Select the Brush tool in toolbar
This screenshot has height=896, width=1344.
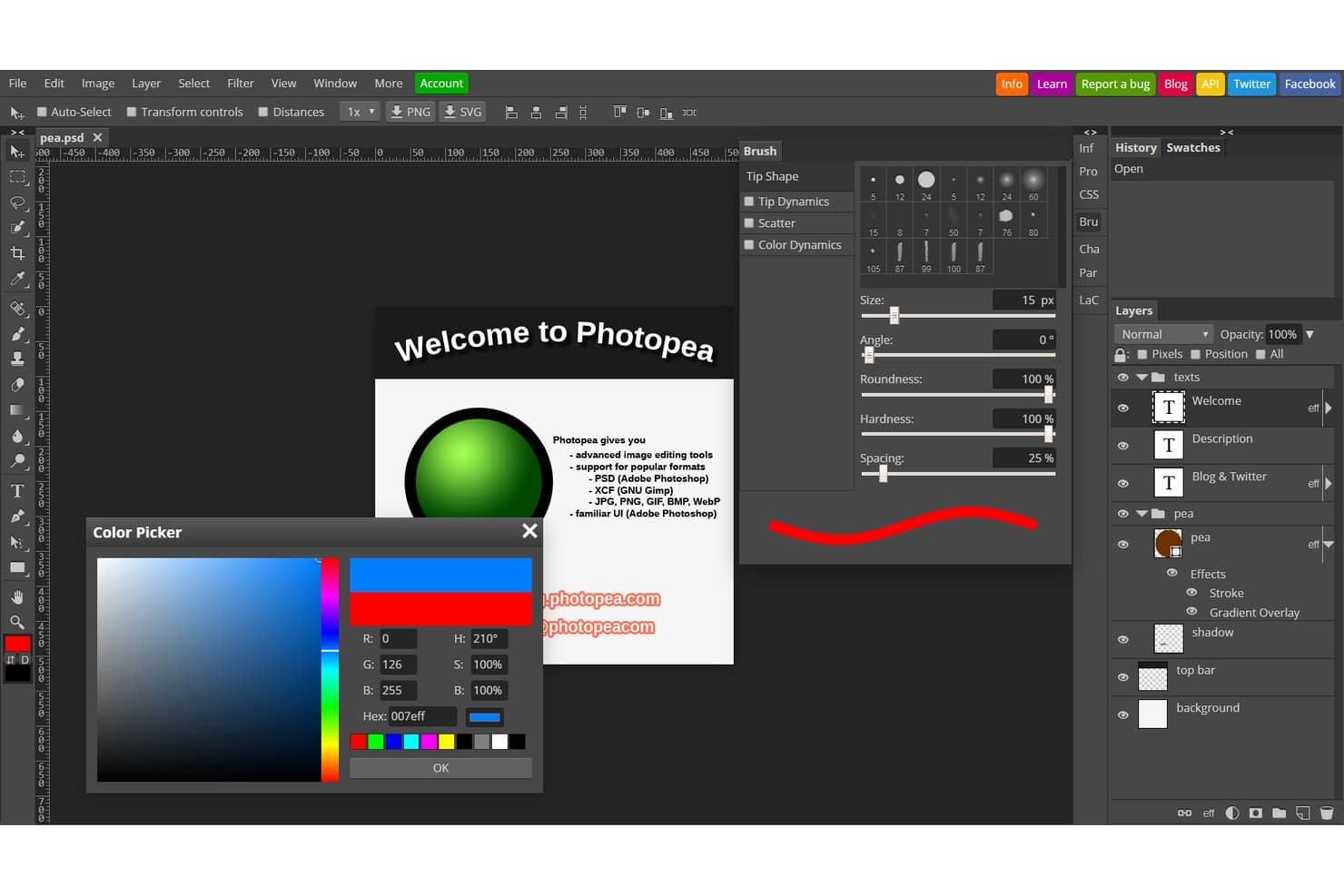(x=17, y=333)
